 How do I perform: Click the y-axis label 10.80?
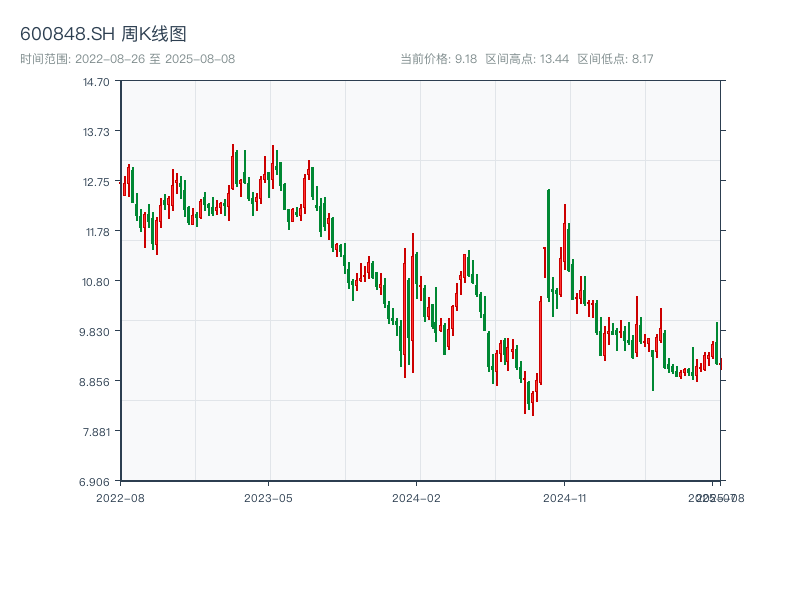[96, 282]
